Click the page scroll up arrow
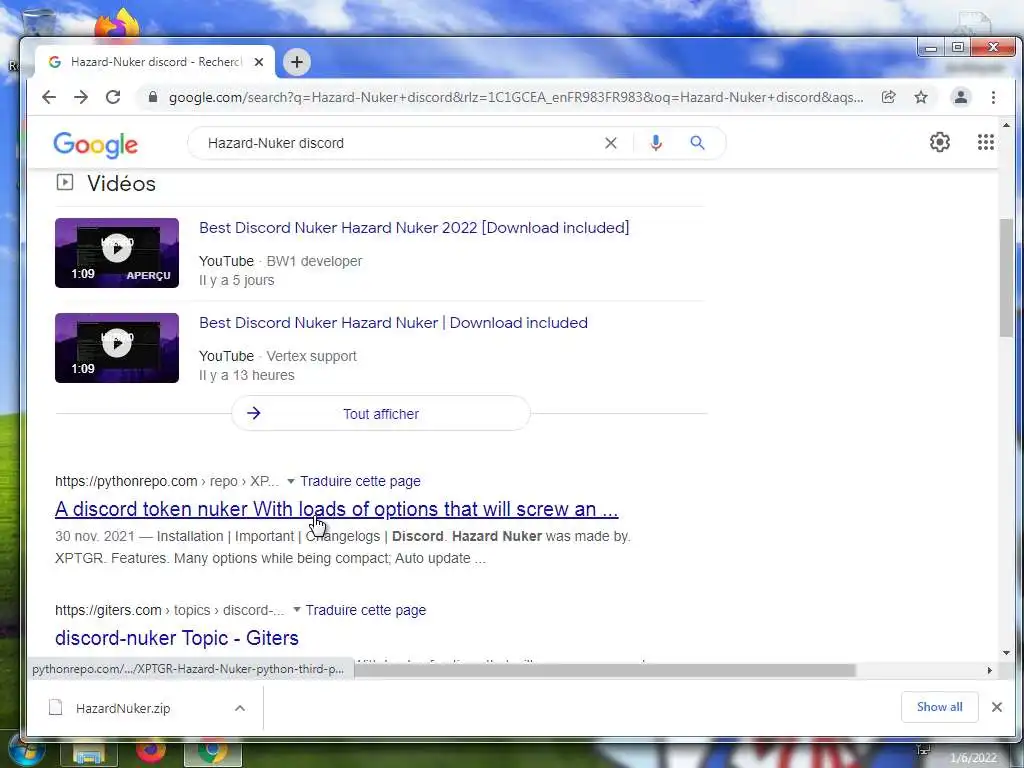This screenshot has height=768, width=1024. pyautogui.click(x=1006, y=125)
